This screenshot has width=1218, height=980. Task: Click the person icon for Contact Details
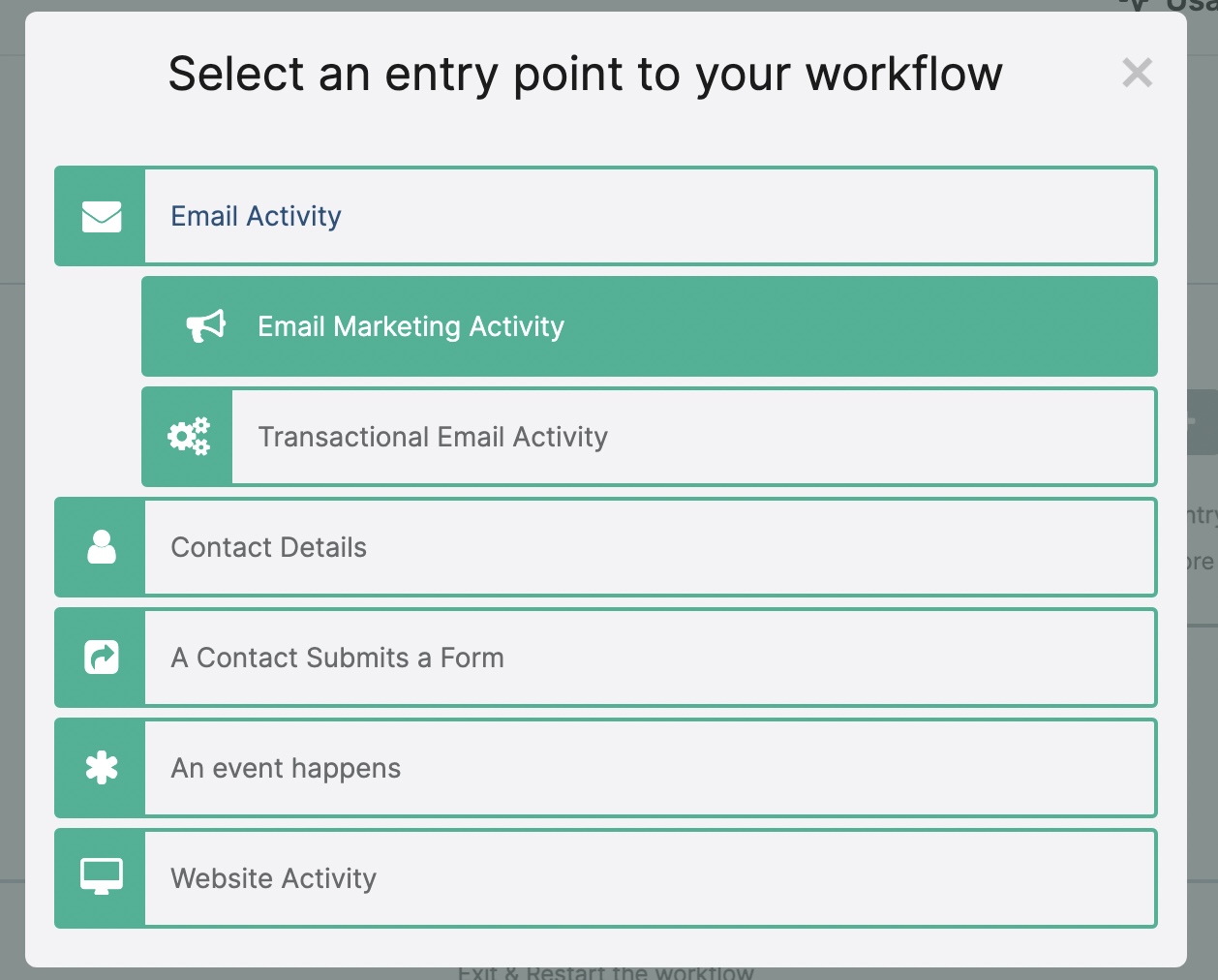[101, 547]
